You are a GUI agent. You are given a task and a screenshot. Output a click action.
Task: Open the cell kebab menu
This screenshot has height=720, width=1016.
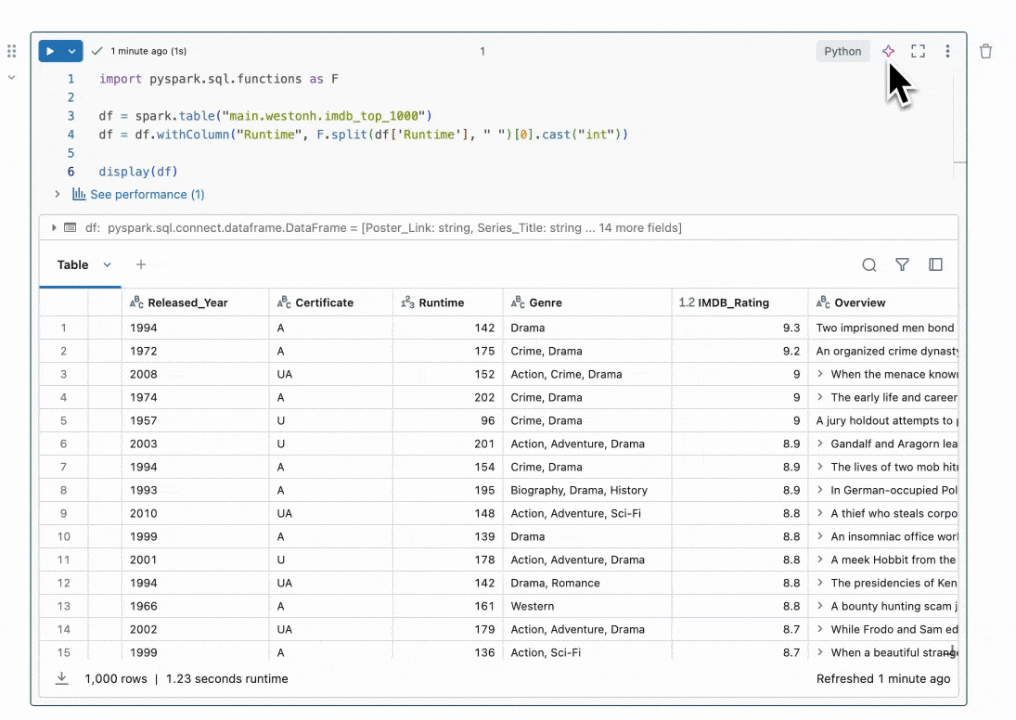[x=948, y=51]
